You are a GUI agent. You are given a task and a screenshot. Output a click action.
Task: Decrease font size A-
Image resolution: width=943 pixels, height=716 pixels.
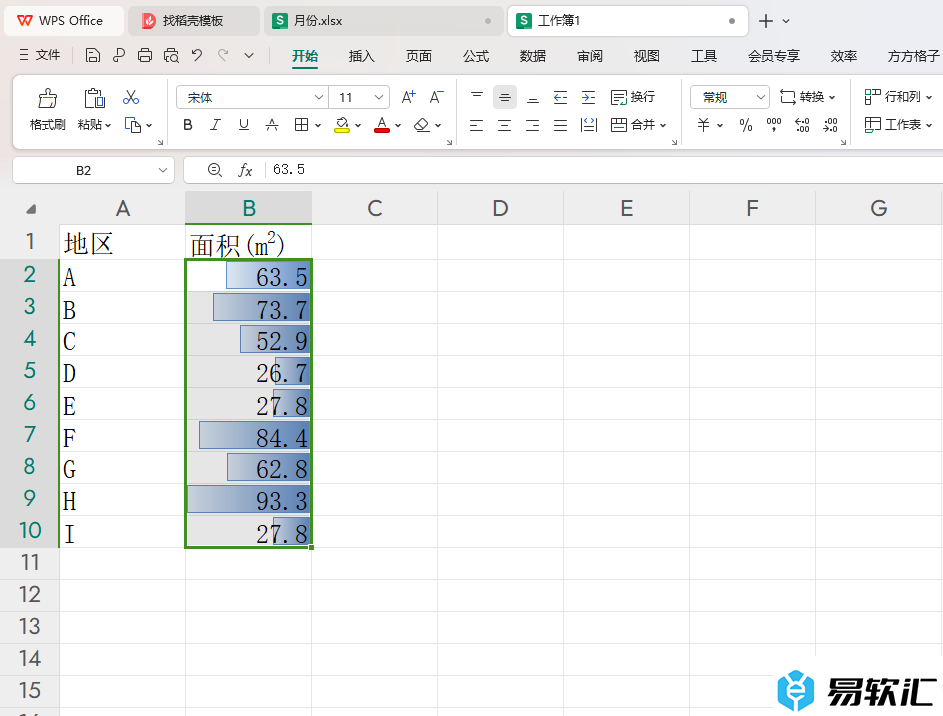tap(437, 97)
